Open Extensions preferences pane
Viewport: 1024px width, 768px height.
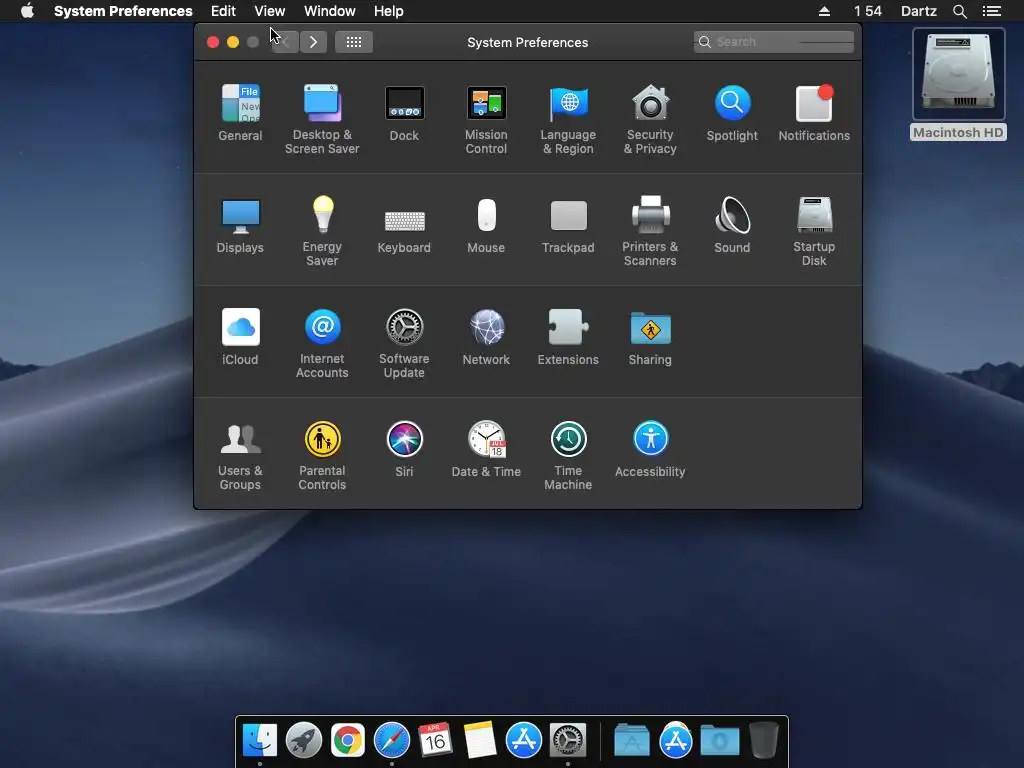(x=568, y=337)
